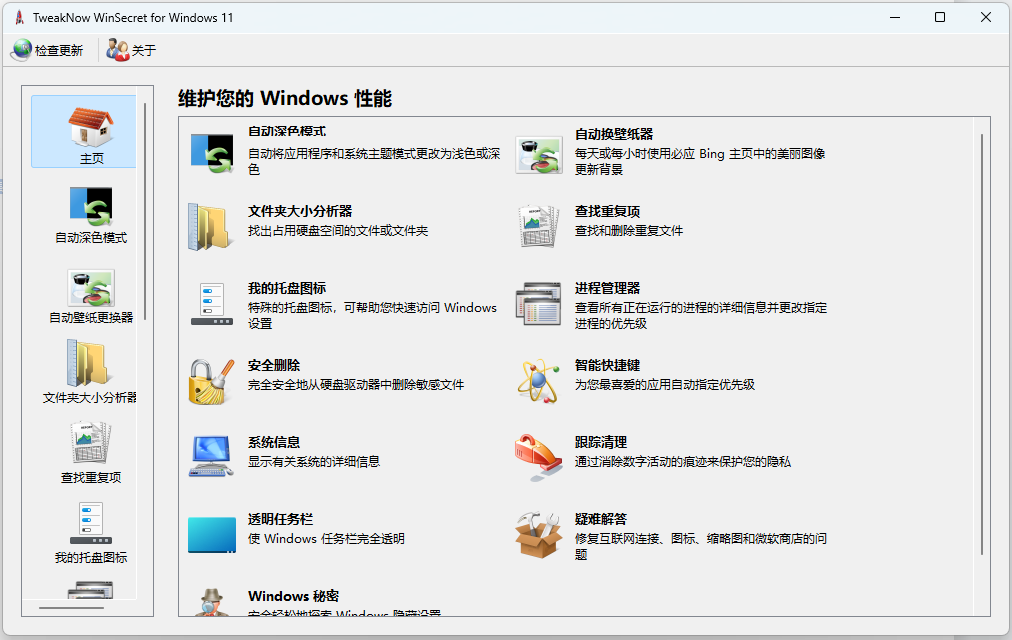Click the 系统信息 computer icon
The width and height of the screenshot is (1012, 640).
point(212,456)
